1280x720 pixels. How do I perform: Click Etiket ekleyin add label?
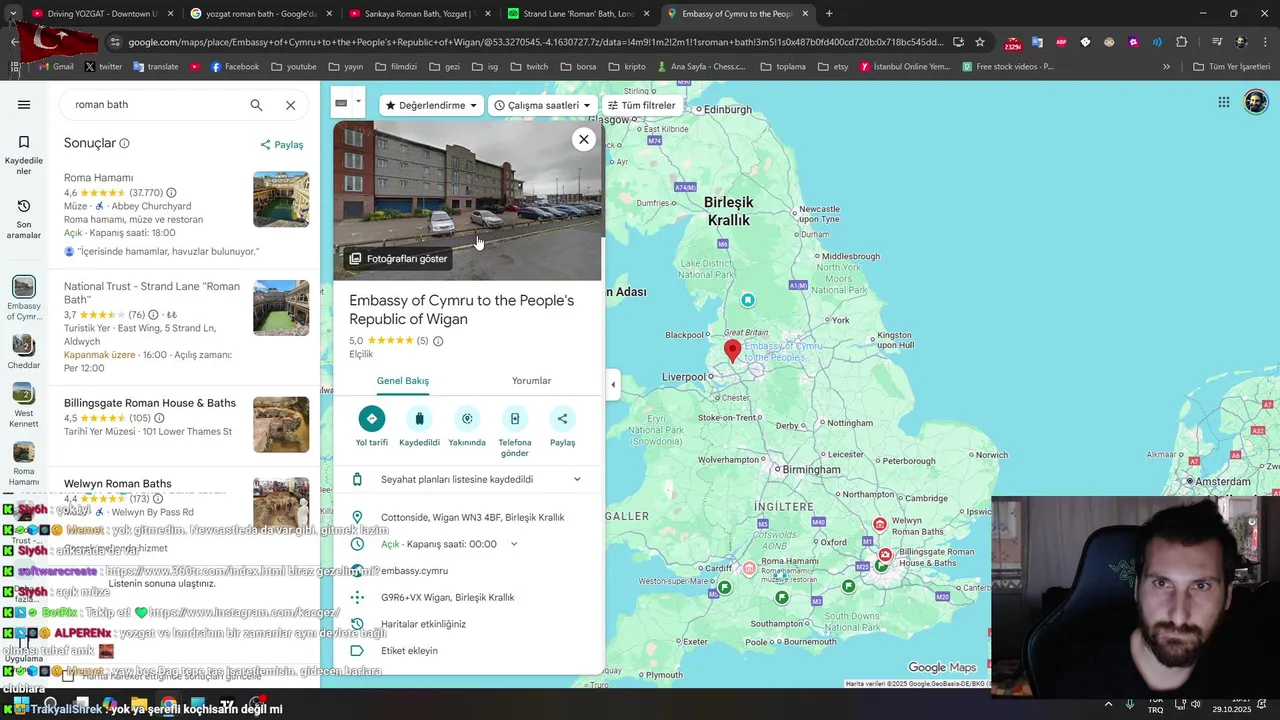[x=409, y=651]
